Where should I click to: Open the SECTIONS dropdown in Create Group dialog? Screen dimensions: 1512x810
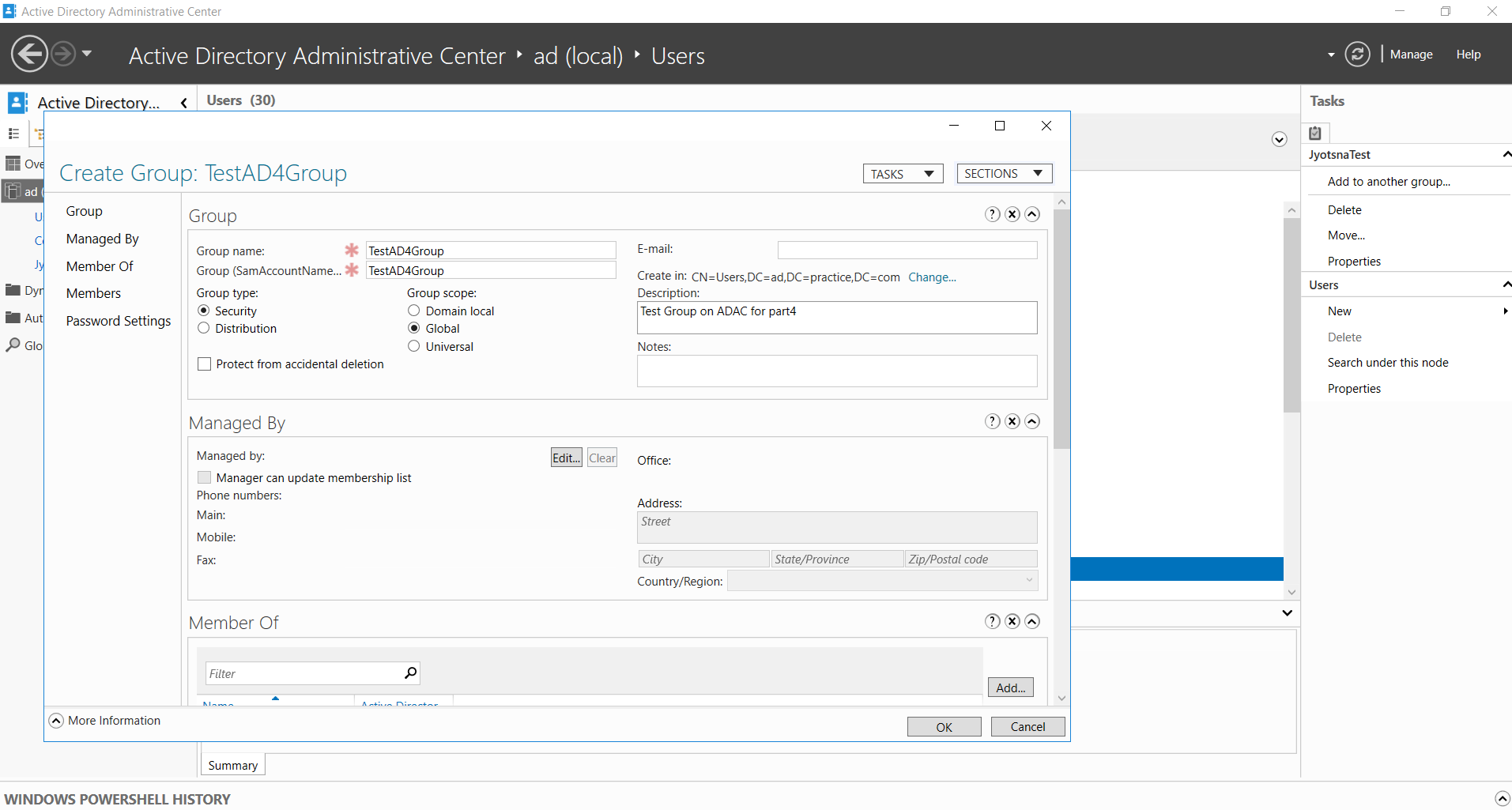pos(1004,173)
